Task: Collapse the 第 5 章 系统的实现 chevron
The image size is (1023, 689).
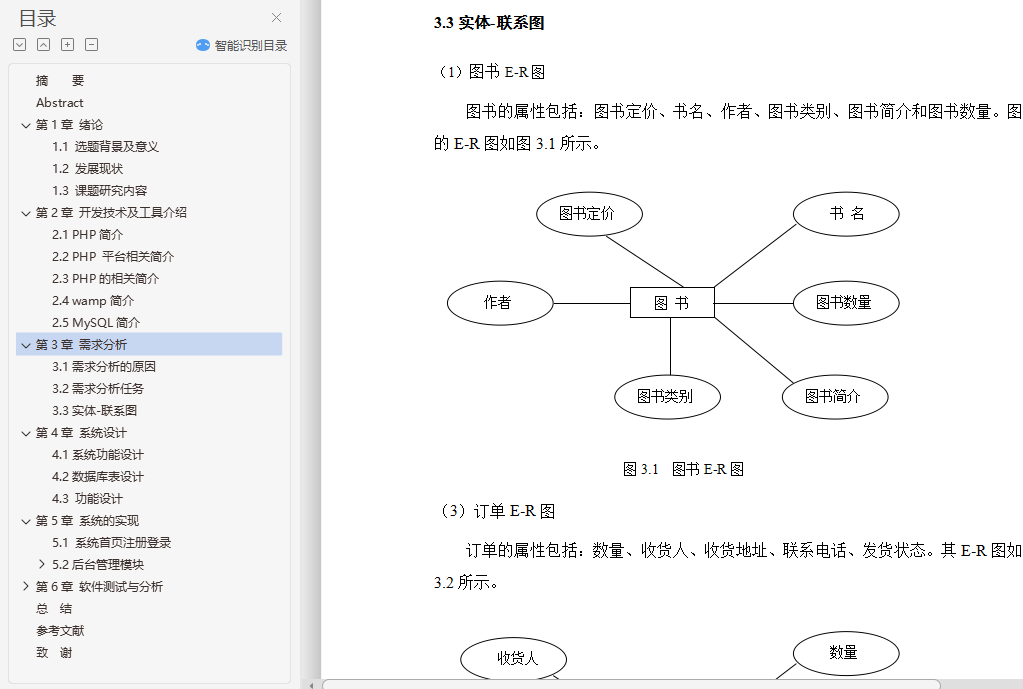Action: pyautogui.click(x=26, y=521)
